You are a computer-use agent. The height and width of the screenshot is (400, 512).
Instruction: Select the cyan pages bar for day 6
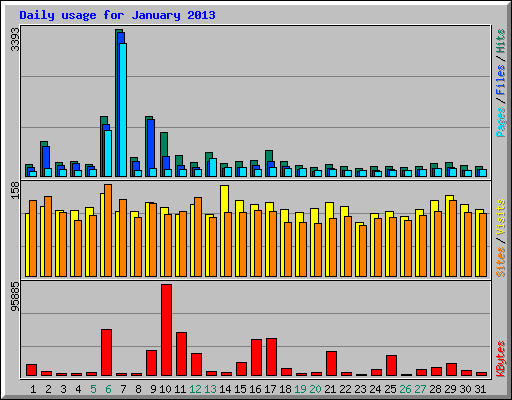coord(108,153)
